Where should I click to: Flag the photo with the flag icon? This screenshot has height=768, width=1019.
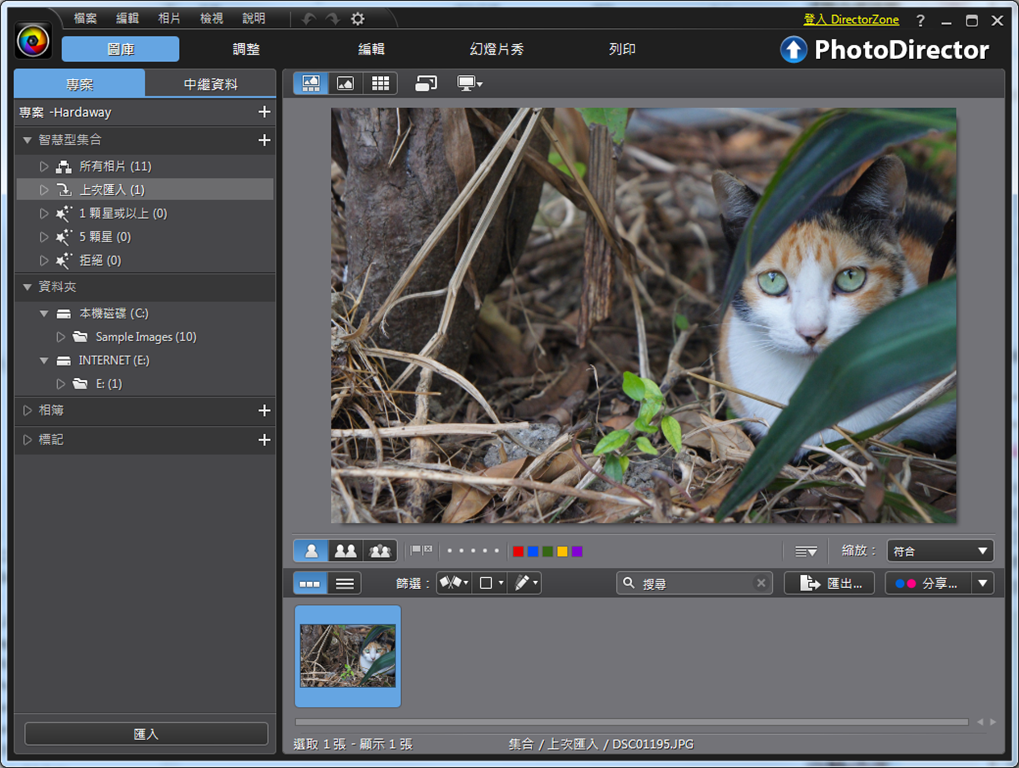pos(416,551)
